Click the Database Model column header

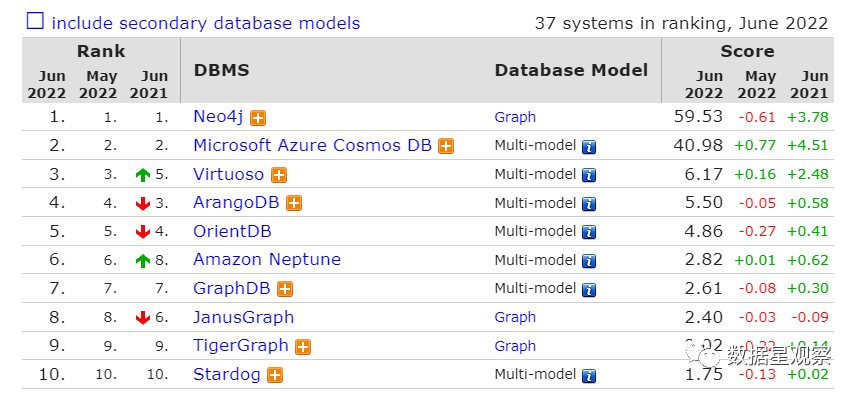pyautogui.click(x=571, y=70)
